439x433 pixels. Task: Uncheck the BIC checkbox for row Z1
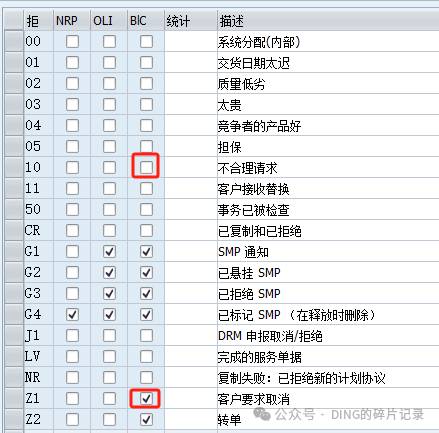click(x=146, y=398)
